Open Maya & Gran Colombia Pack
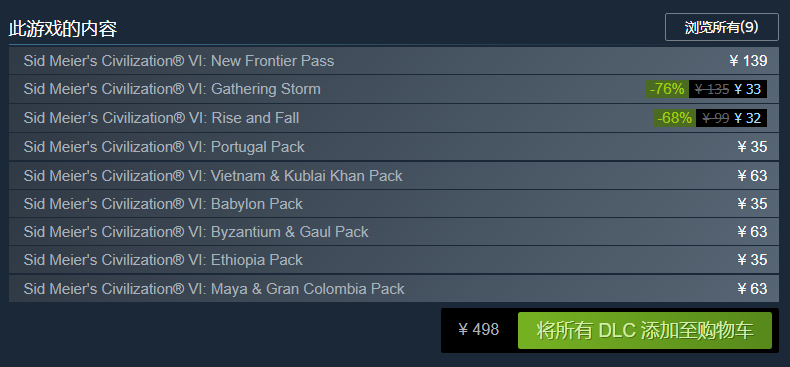Screen dimensions: 790x367 [x=393, y=289]
